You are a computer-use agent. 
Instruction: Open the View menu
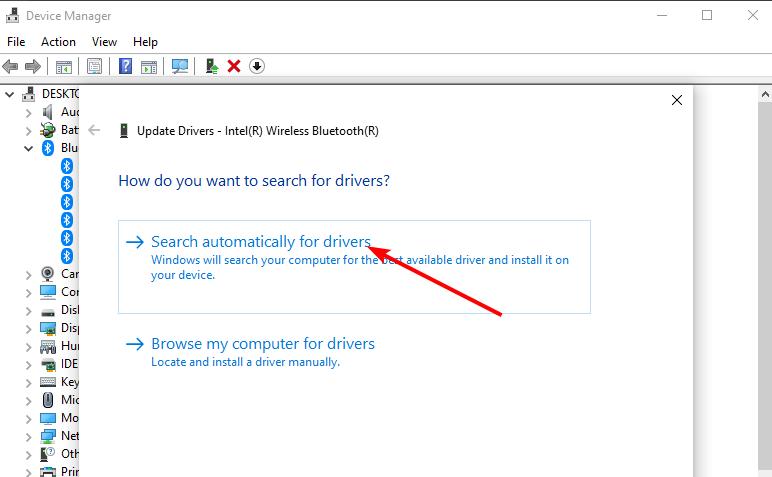(x=104, y=42)
